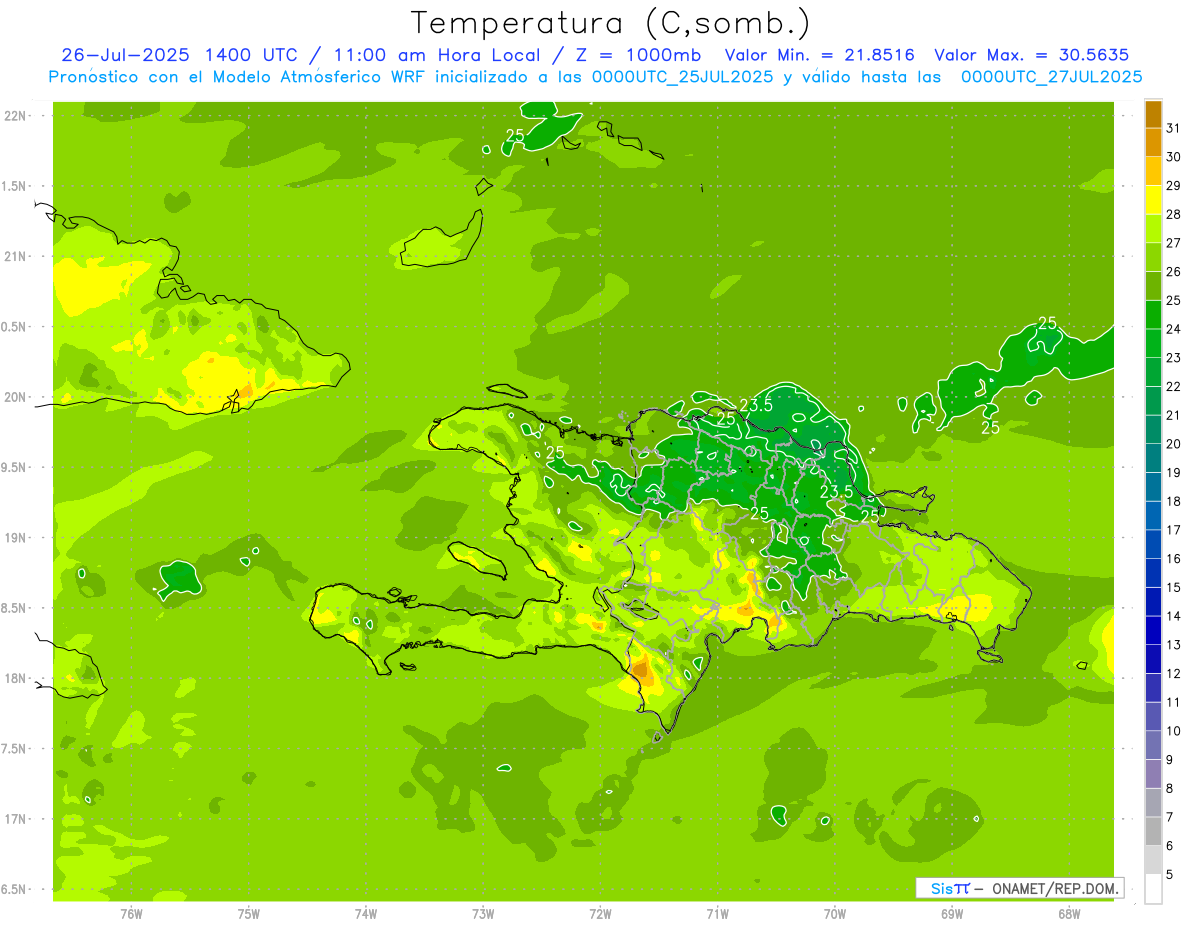Click the 18N latitude axis label

click(x=16, y=679)
